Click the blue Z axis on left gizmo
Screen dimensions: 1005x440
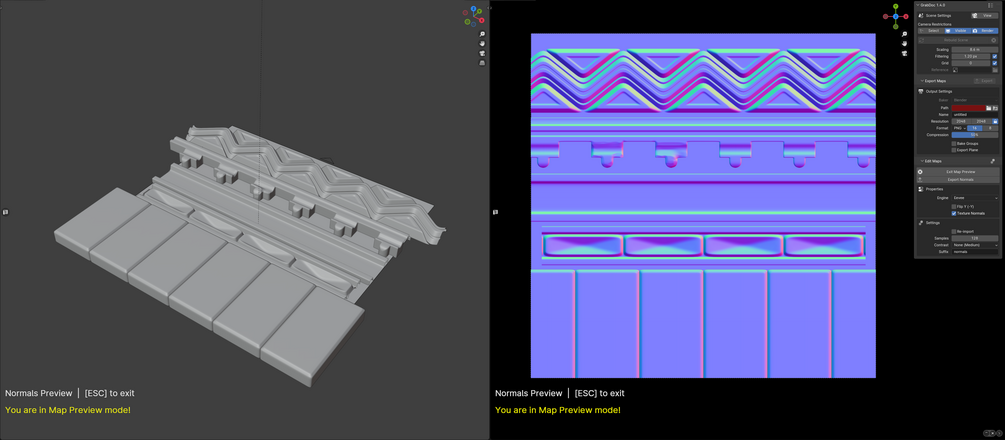[474, 10]
